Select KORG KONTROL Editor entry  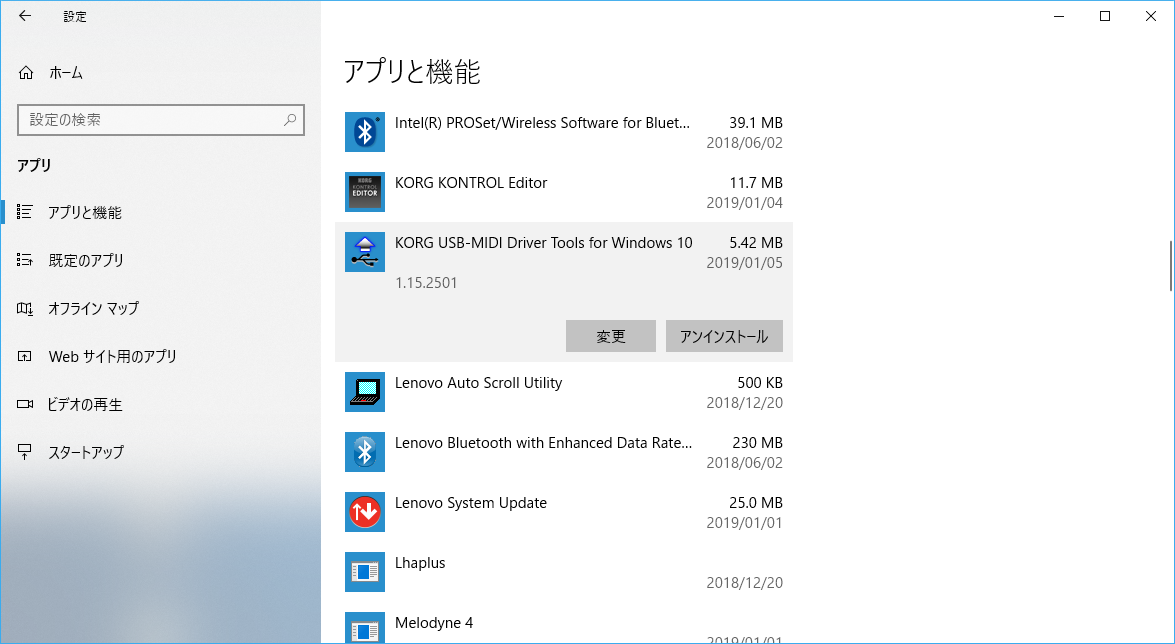[564, 192]
